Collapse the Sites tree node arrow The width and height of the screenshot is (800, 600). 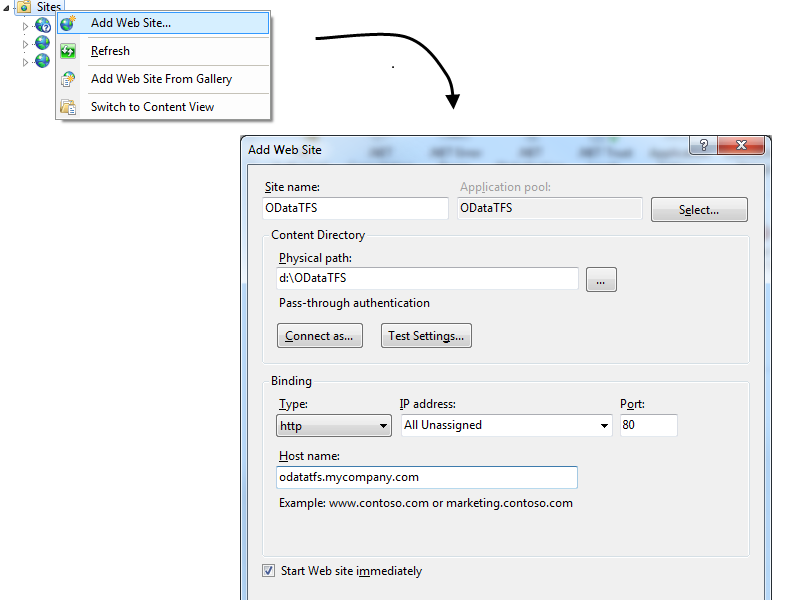pos(8,8)
